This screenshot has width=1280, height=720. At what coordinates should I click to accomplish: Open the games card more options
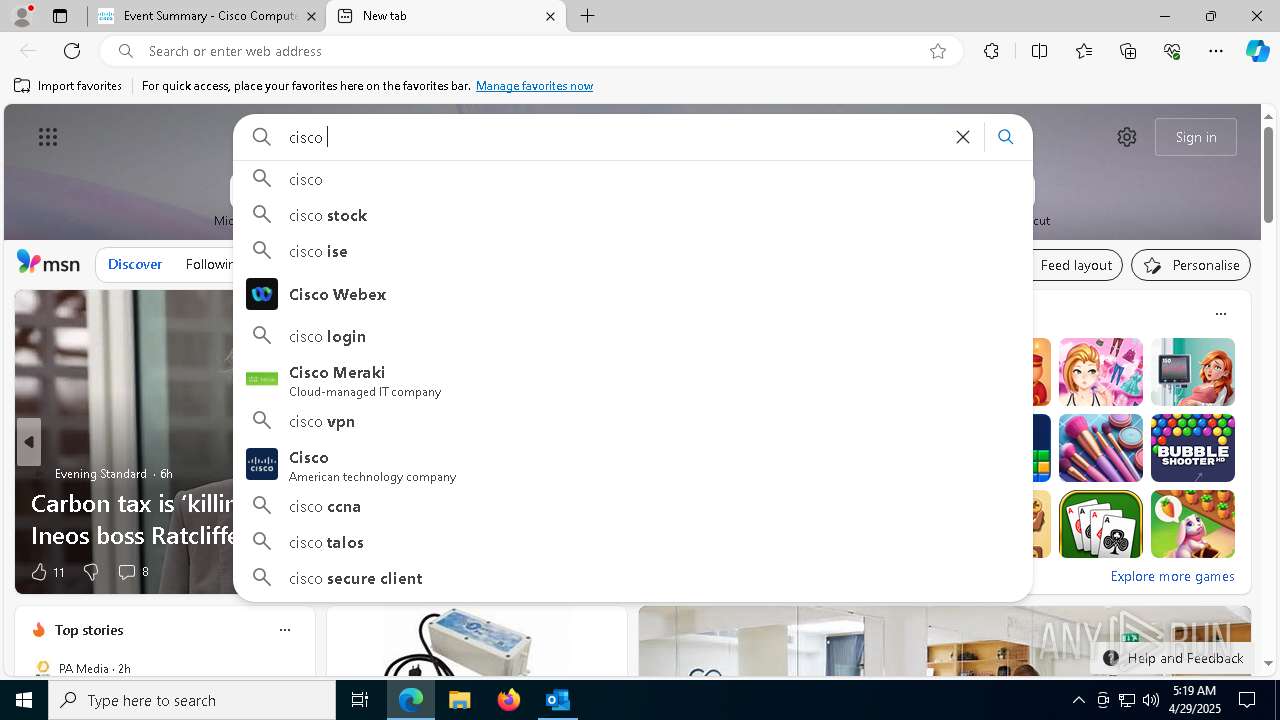(1221, 314)
